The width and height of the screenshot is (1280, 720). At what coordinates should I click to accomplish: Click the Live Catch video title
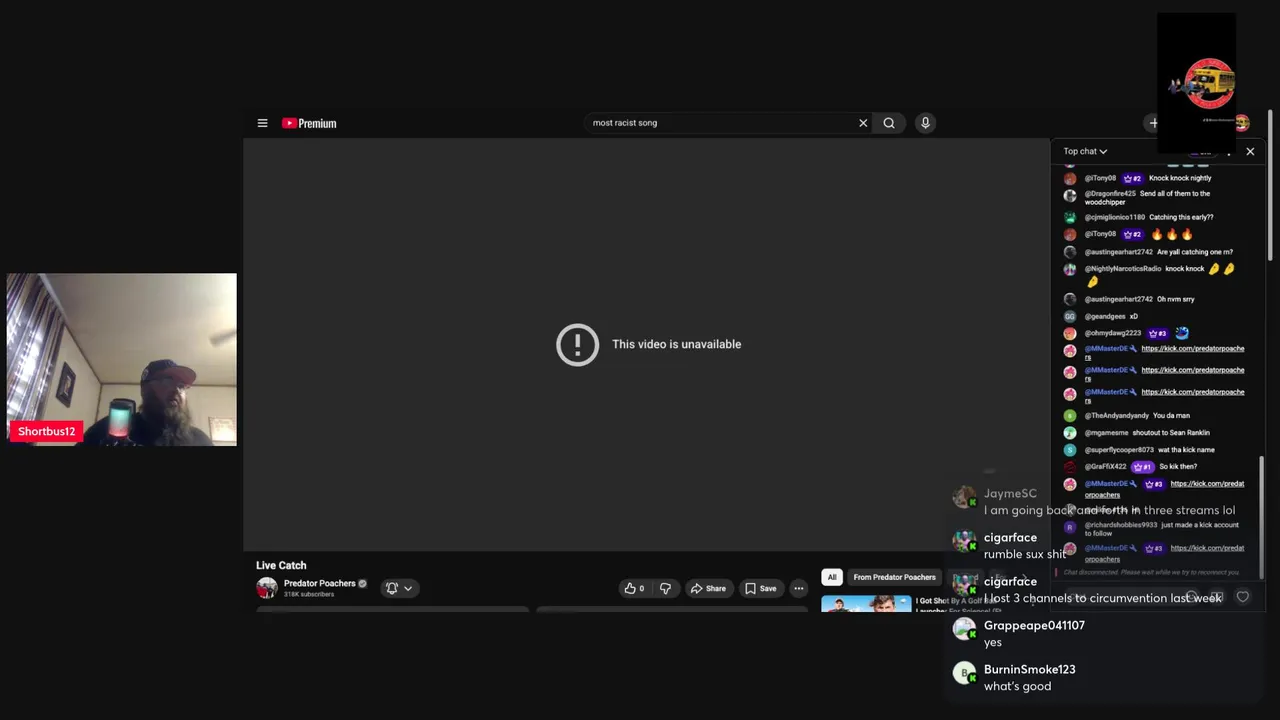tap(281, 565)
